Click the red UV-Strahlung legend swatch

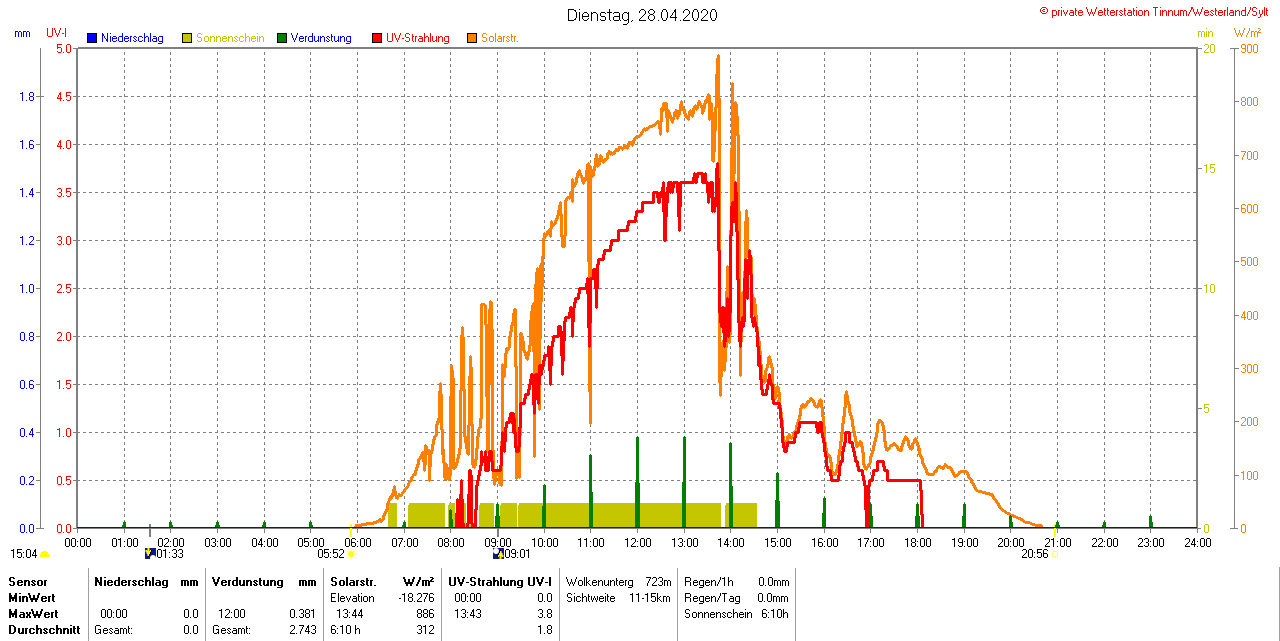click(x=377, y=38)
